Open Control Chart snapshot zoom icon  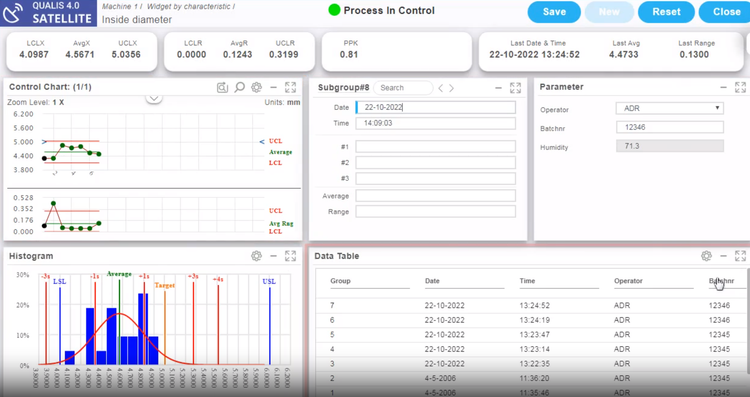pyautogui.click(x=222, y=88)
